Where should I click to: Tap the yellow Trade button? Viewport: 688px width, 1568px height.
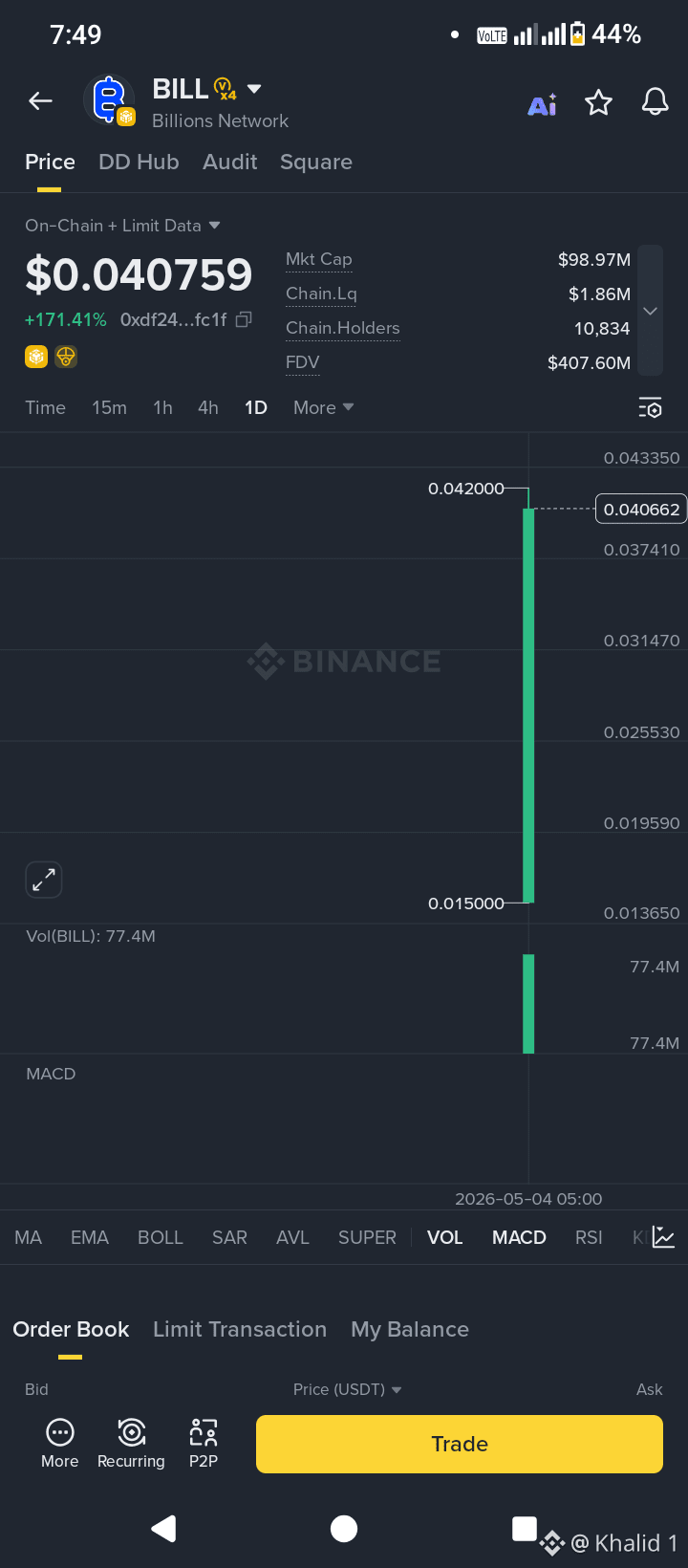pos(460,1444)
